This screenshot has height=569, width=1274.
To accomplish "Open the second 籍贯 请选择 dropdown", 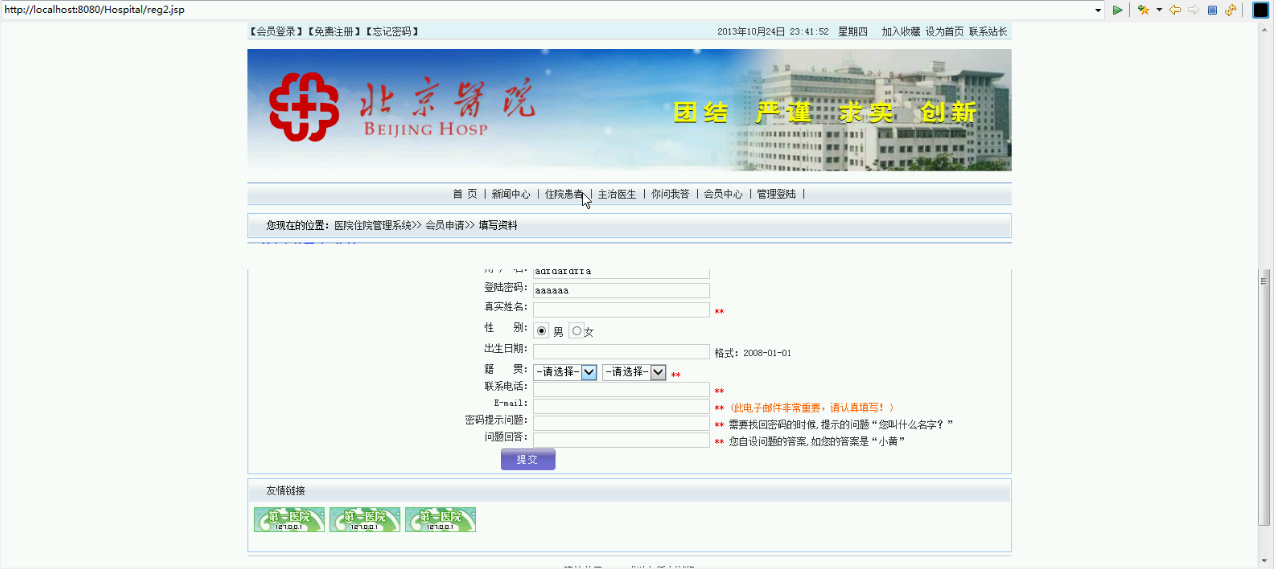I will coord(634,372).
